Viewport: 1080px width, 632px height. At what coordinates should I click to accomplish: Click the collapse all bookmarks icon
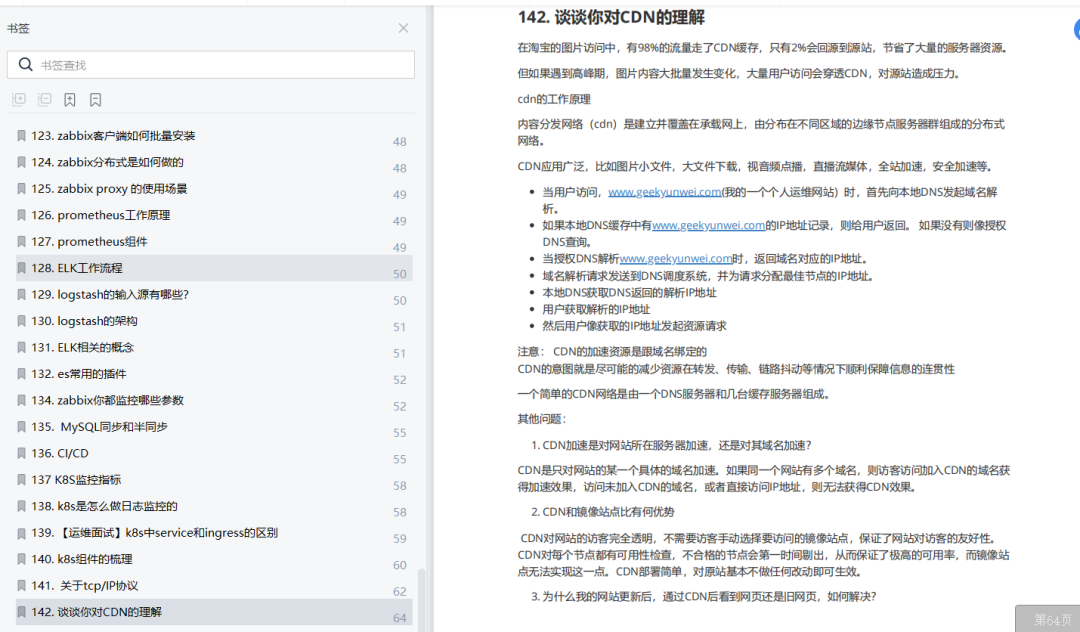(45, 100)
